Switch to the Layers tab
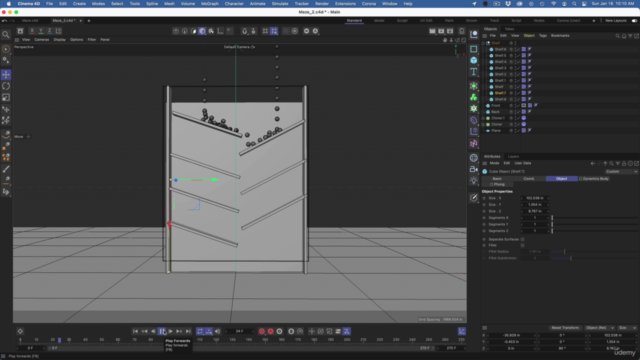The width and height of the screenshot is (640, 360). click(513, 156)
